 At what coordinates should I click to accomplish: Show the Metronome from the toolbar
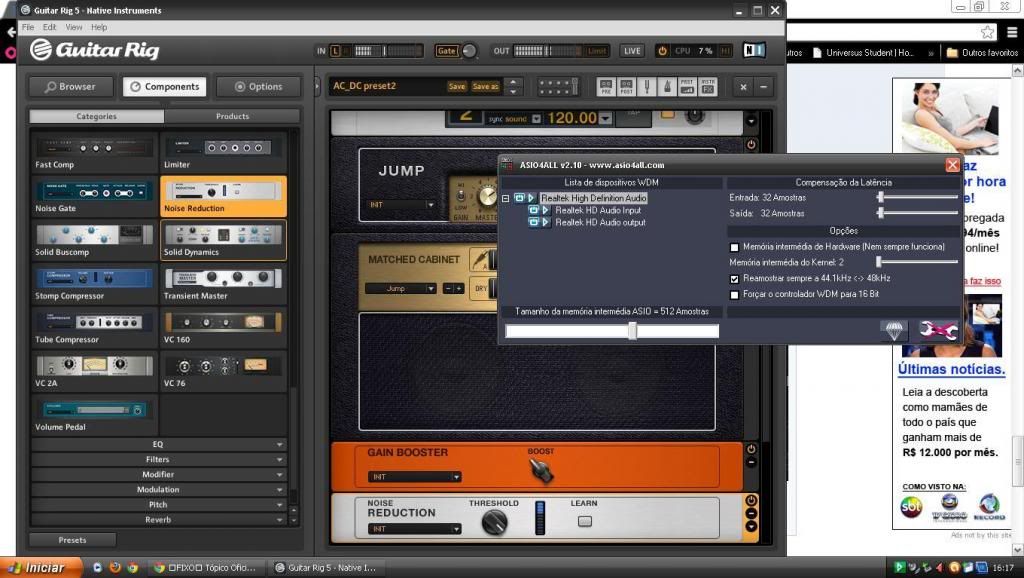(x=667, y=87)
